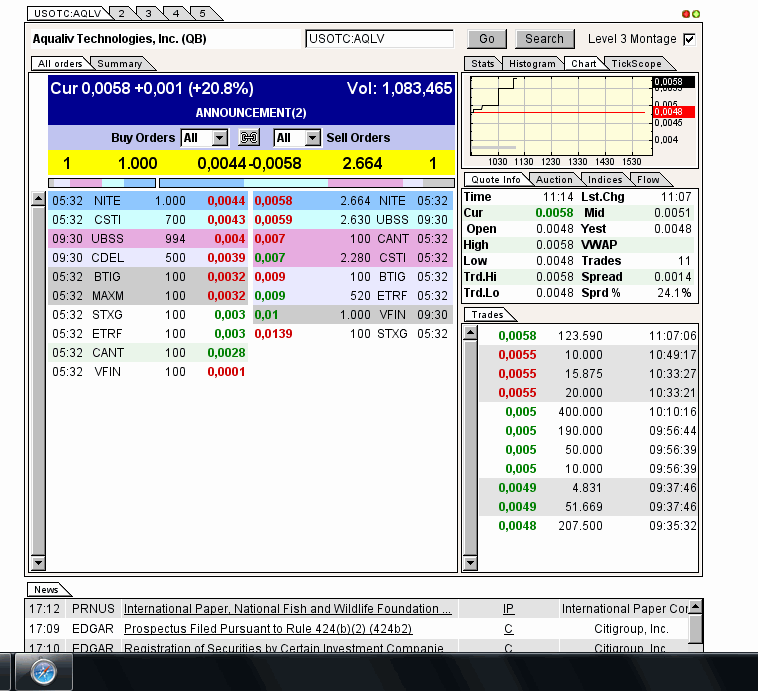Click the Trades list scroll up arrow

click(470, 333)
